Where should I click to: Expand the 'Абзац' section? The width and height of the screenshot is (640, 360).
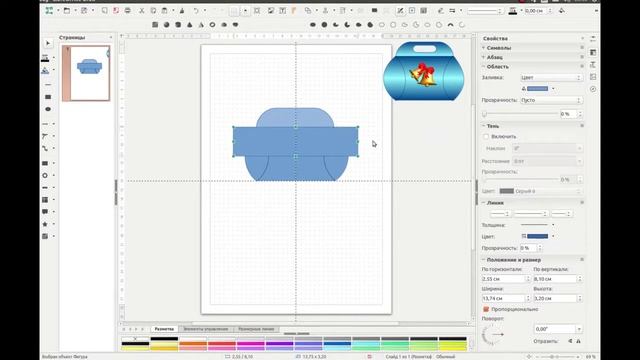coord(484,57)
